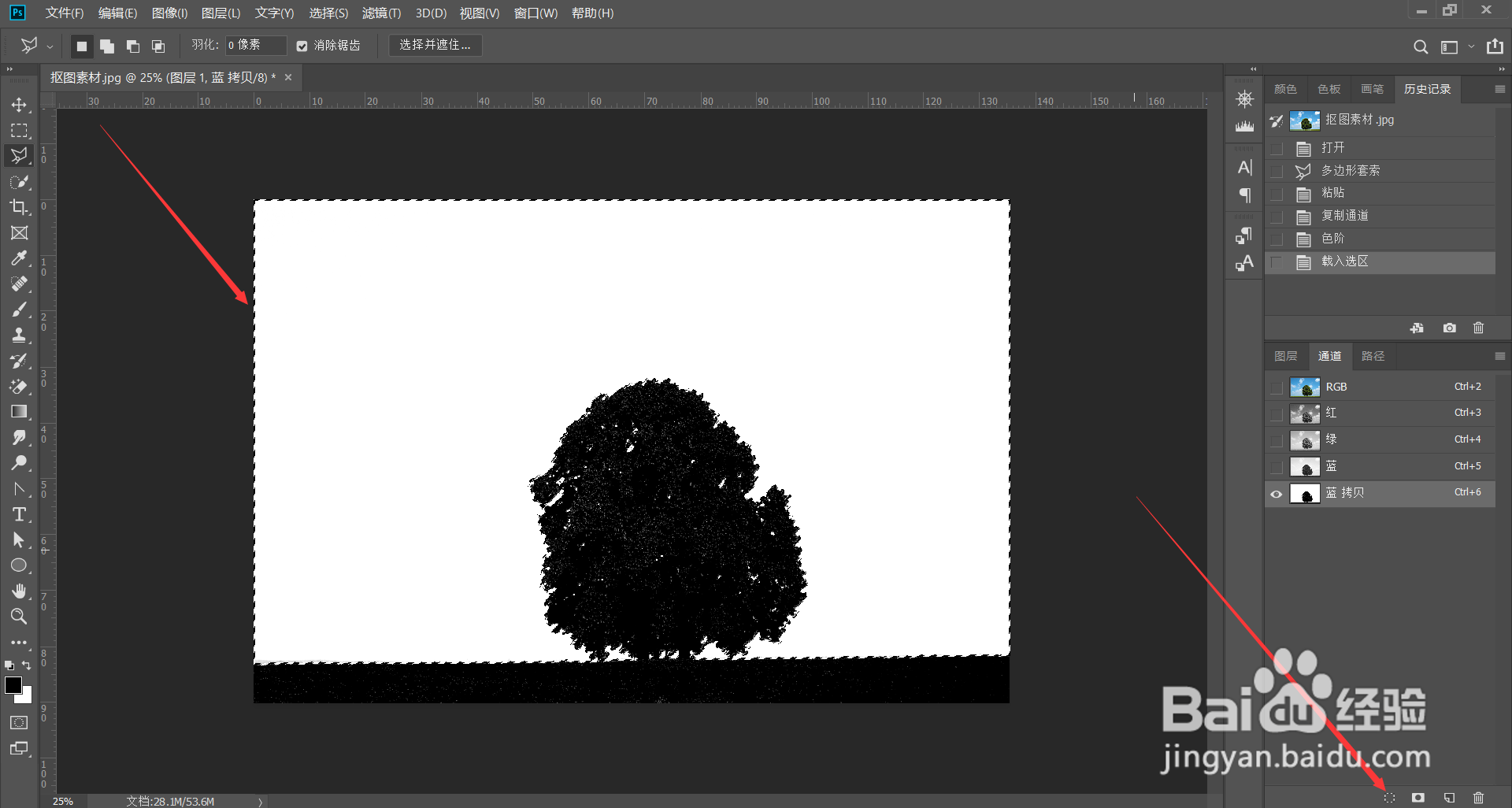Open the 选择(S) menu
This screenshot has width=1512, height=808.
point(328,13)
